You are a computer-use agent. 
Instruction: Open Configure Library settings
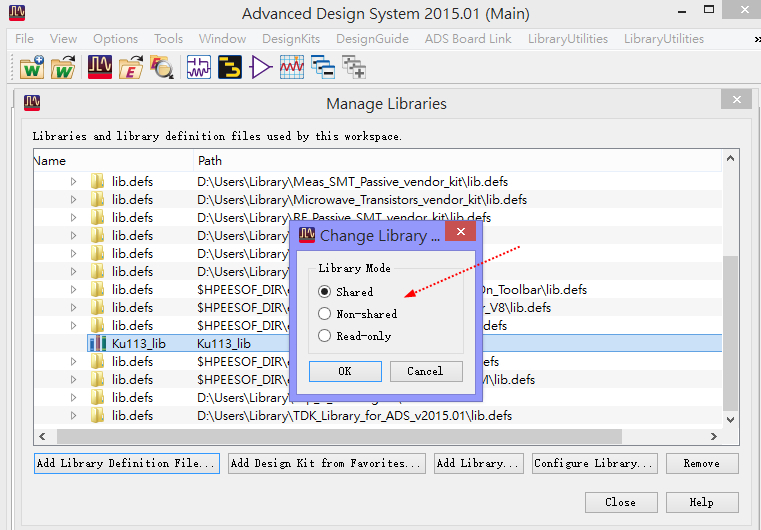tap(595, 464)
